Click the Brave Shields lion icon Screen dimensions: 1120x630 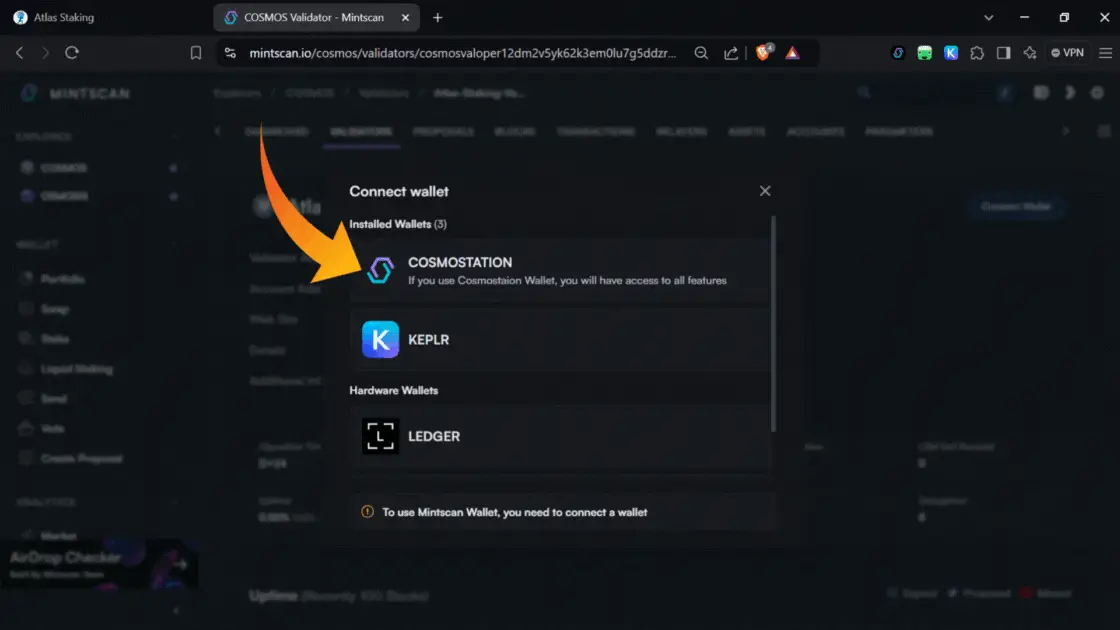[764, 53]
